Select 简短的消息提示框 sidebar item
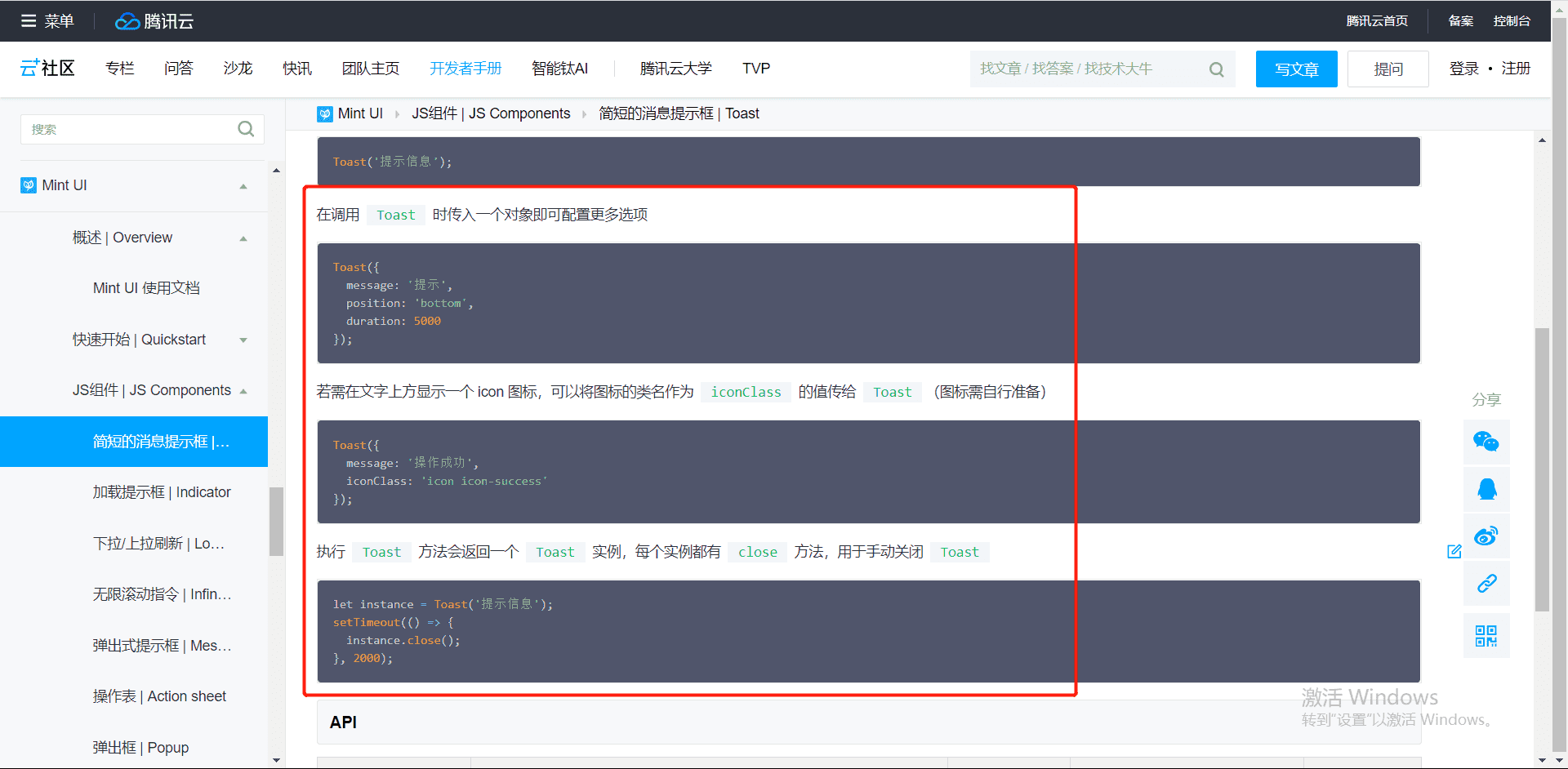This screenshot has width=1568, height=769. (x=134, y=442)
